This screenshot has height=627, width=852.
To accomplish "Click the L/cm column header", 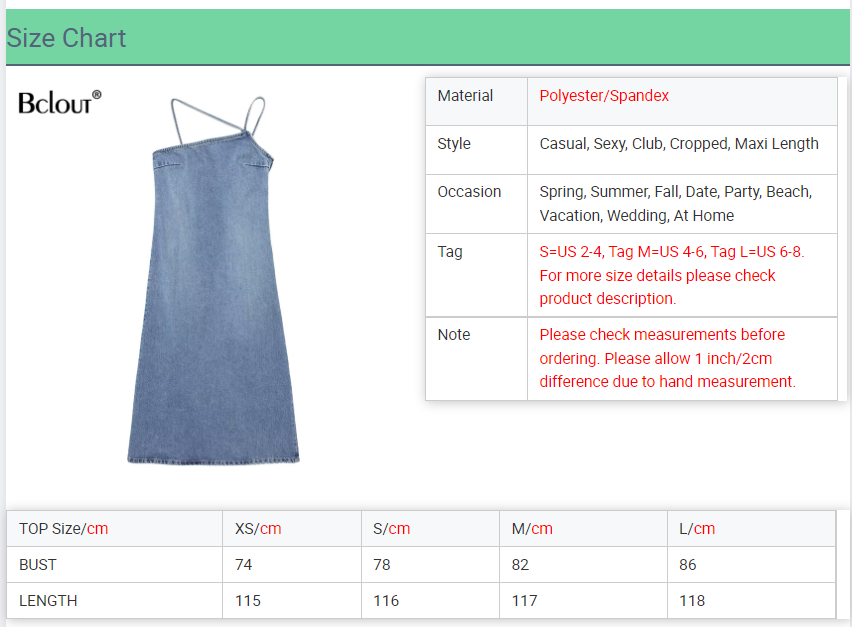I will tap(697, 529).
